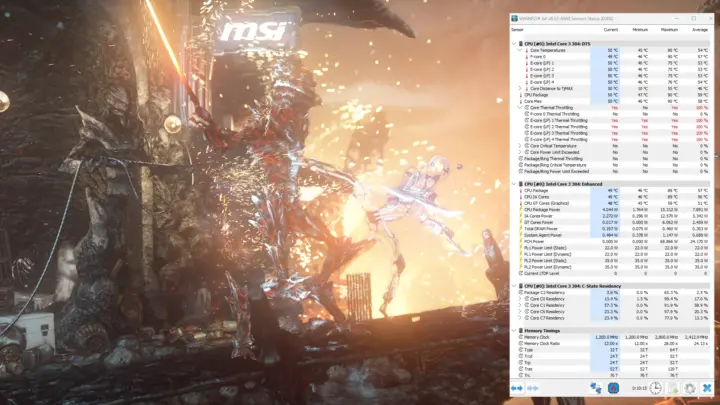Viewport: 720px width, 405px height.
Task: Click the chip icon beside Memory Timings
Action: click(521, 331)
